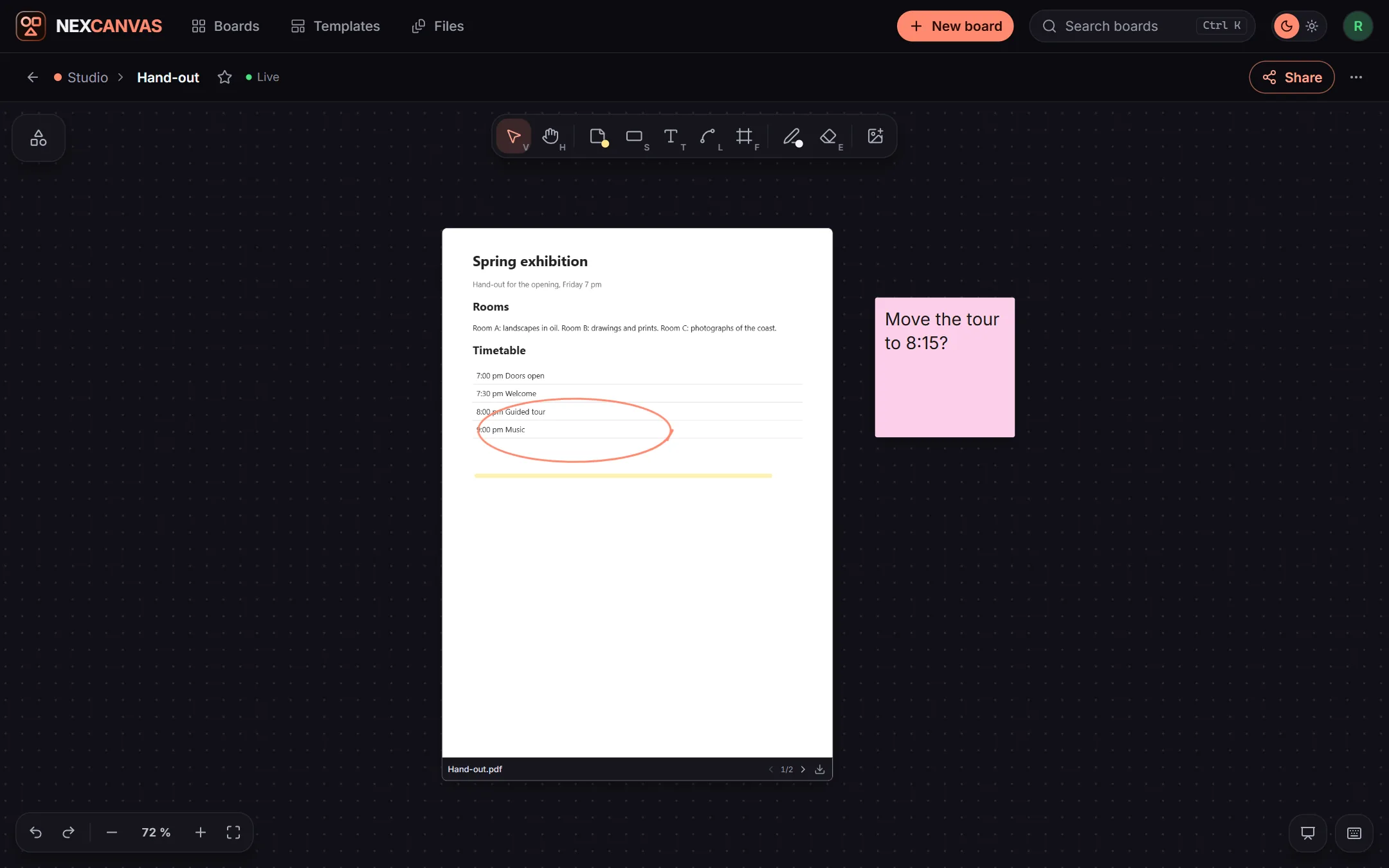The image size is (1389, 868).
Task: Go to next PDF page
Action: click(803, 770)
